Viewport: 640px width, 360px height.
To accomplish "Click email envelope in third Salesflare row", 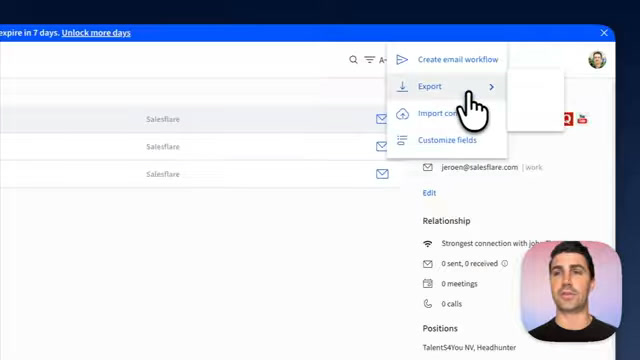I will coord(382,174).
